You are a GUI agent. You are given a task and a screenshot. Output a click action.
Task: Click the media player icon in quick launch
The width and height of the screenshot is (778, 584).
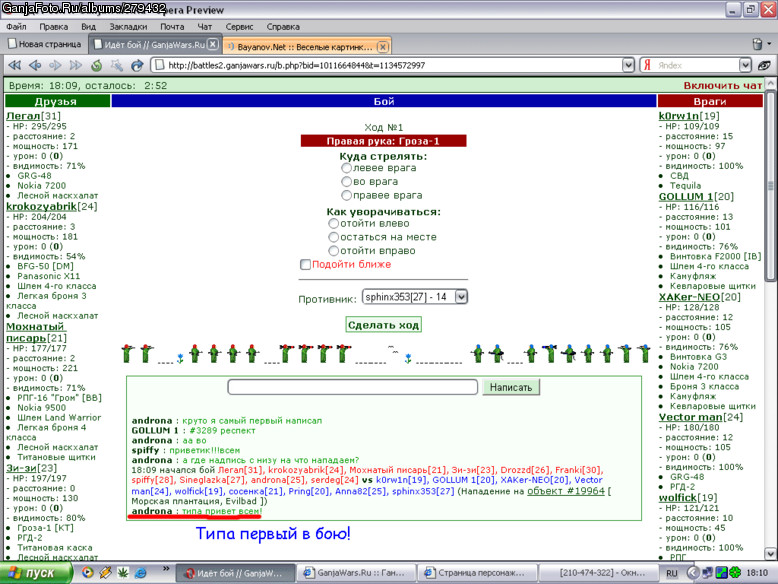pos(87,573)
